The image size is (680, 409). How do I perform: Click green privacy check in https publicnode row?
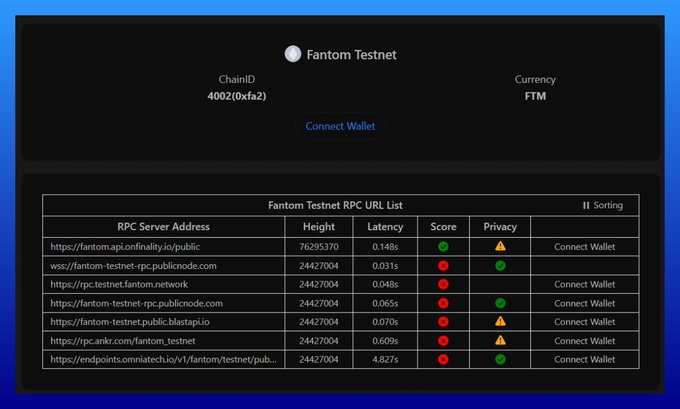coord(500,303)
